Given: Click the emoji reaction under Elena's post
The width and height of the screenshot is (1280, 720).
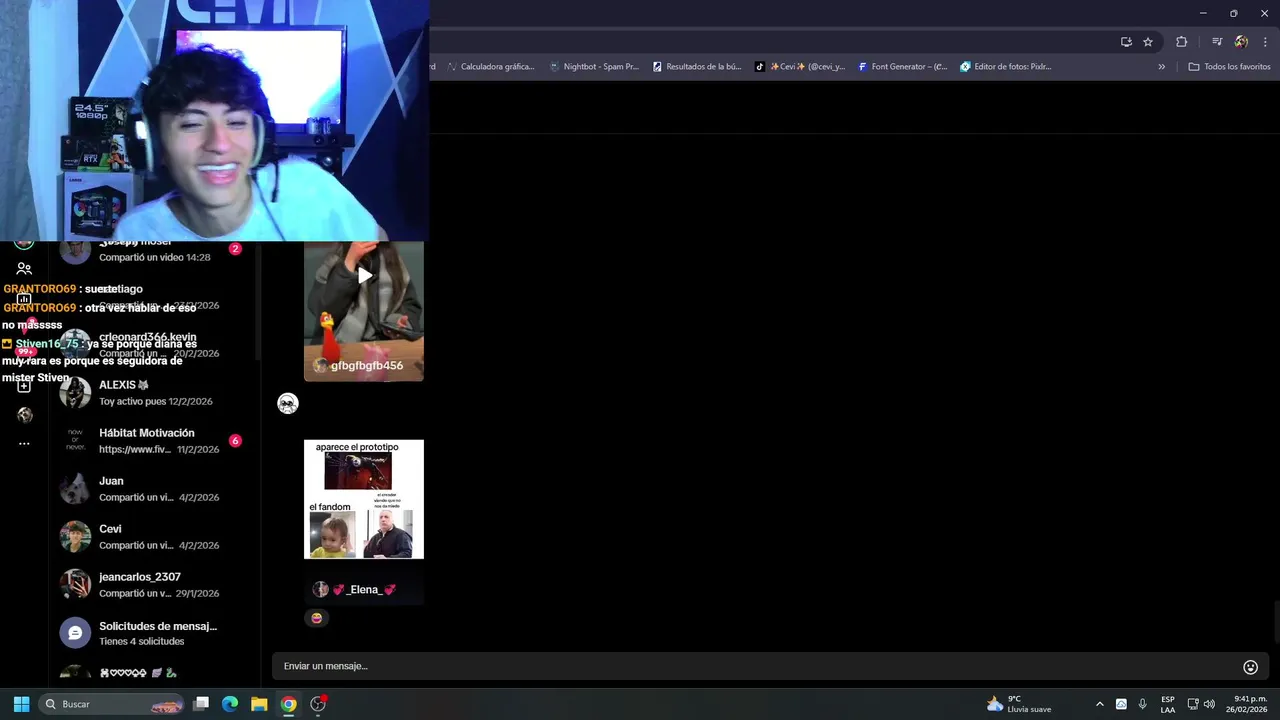Looking at the screenshot, I should [x=316, y=618].
